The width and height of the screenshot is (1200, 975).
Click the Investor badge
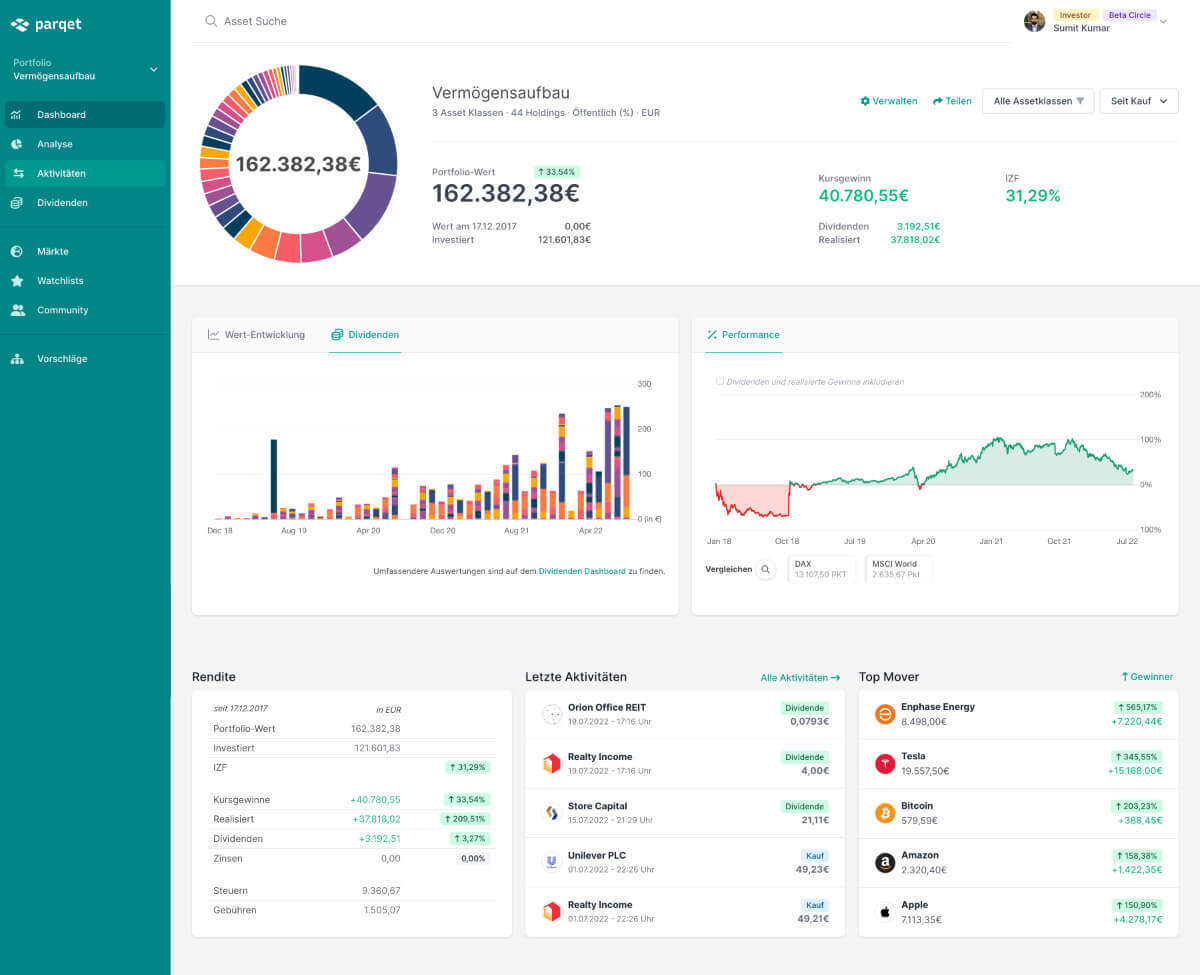click(1076, 15)
